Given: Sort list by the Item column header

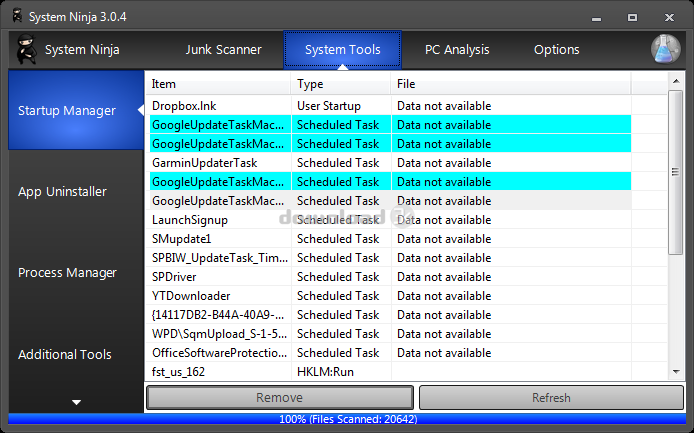Looking at the screenshot, I should click(x=218, y=84).
